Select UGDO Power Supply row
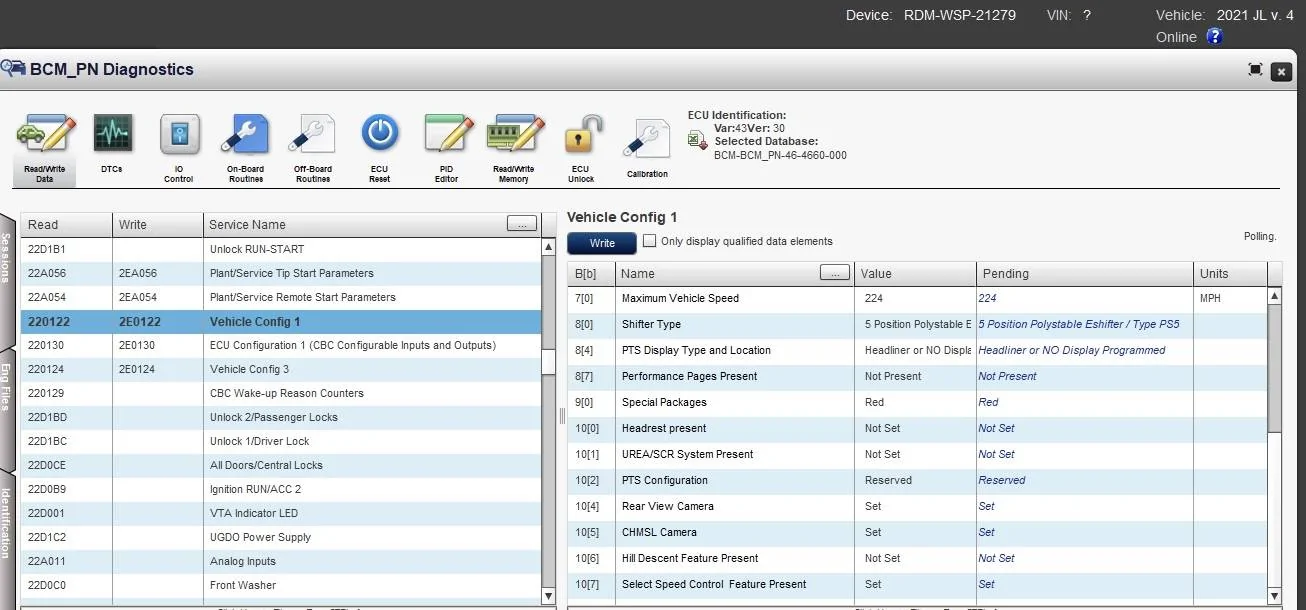Viewport: 1306px width, 610px height. click(x=281, y=537)
